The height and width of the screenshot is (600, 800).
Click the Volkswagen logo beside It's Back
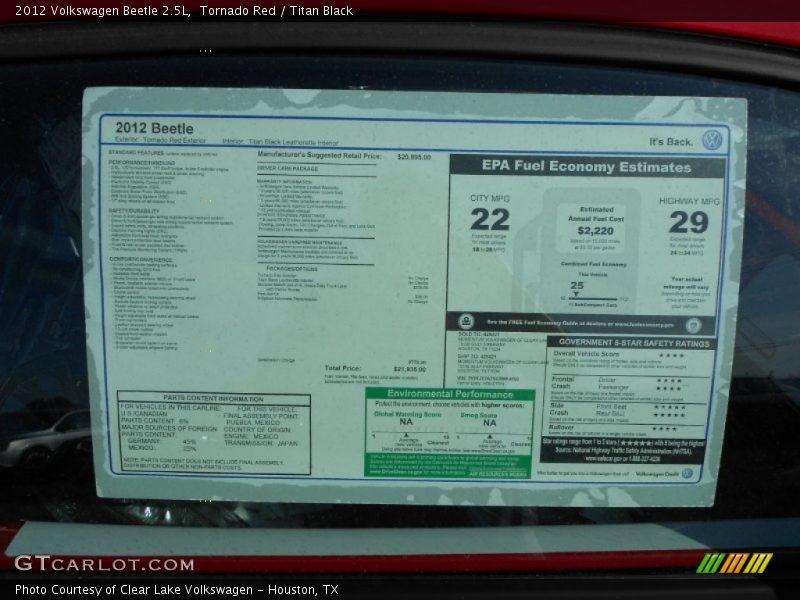(x=712, y=140)
